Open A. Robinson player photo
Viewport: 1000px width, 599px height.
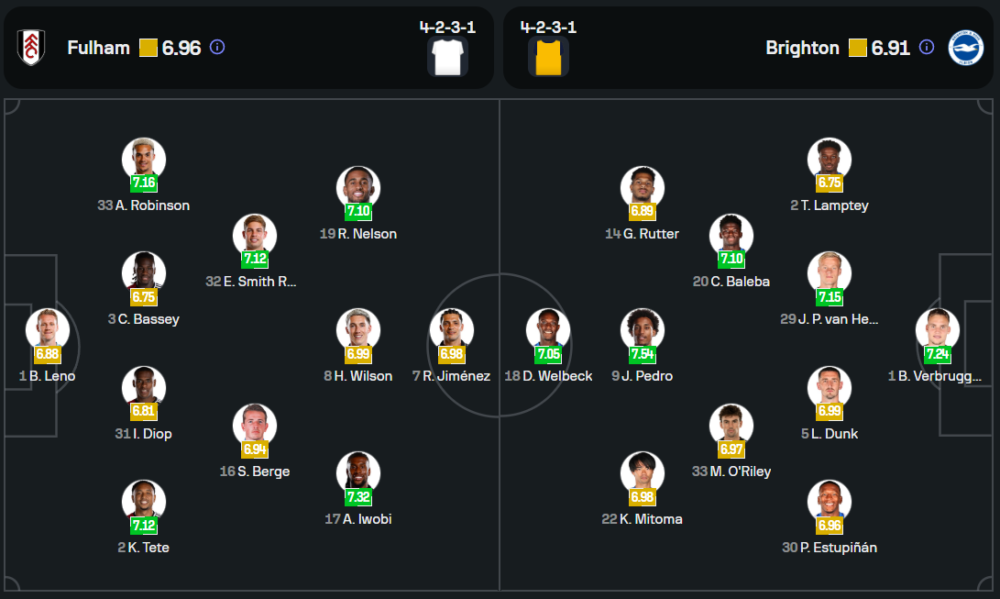click(x=144, y=158)
